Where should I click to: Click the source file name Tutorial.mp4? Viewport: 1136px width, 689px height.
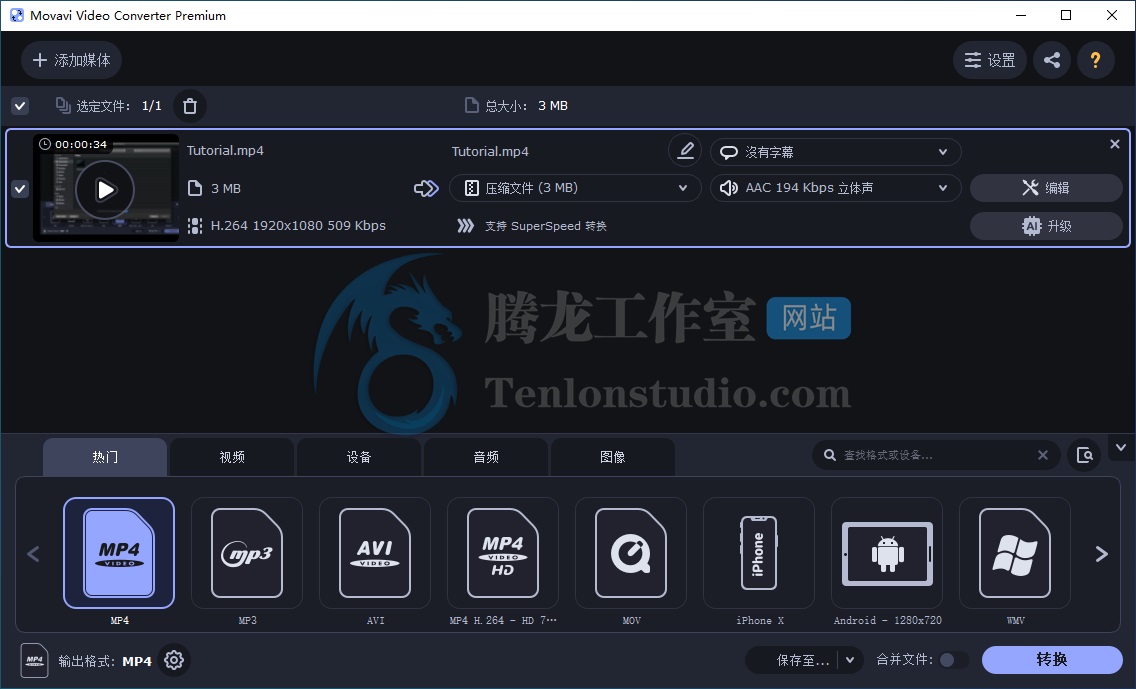click(225, 151)
